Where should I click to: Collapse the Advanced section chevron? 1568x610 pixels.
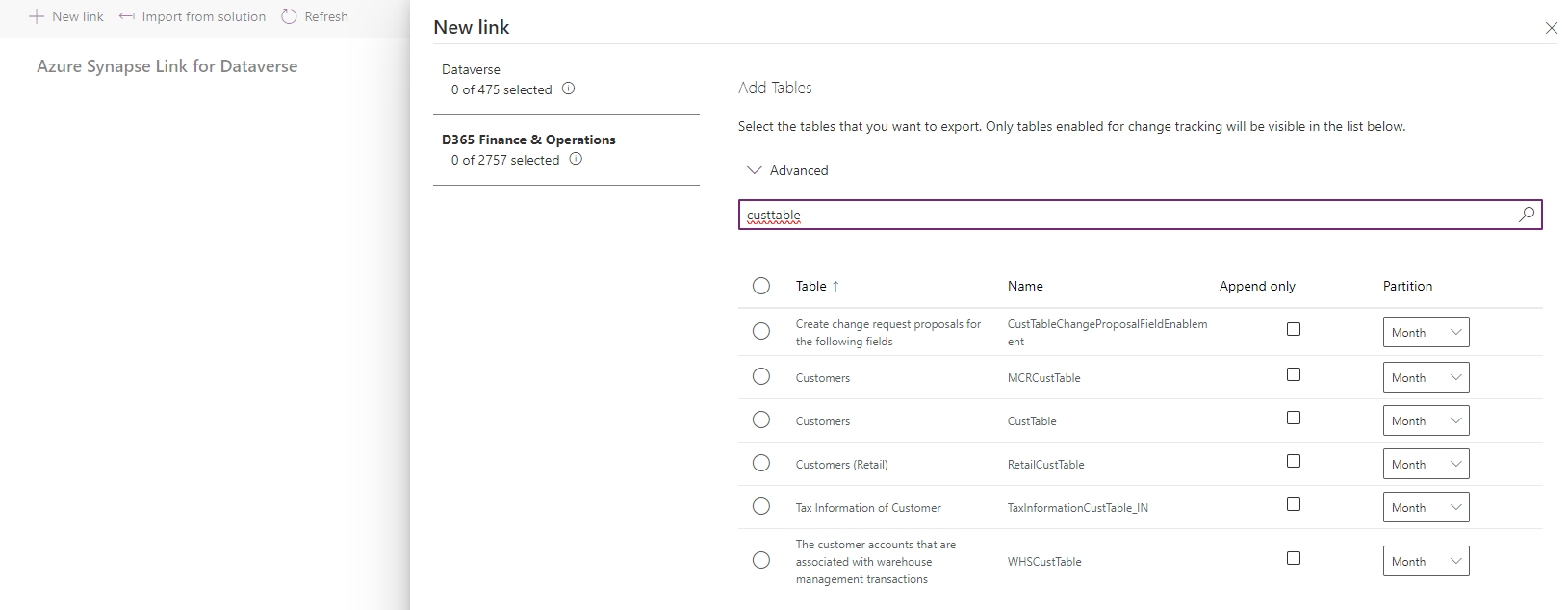click(x=755, y=170)
